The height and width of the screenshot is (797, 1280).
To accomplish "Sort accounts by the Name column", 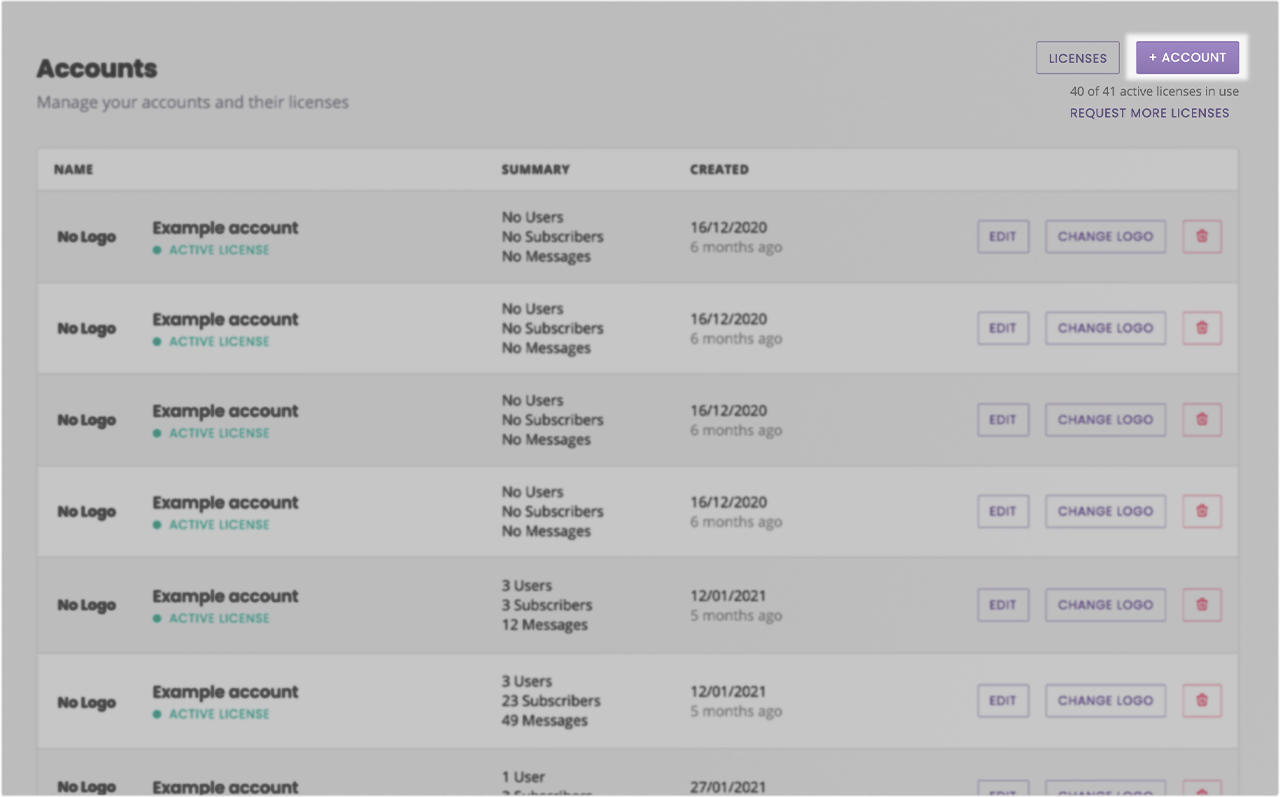I will pos(73,169).
